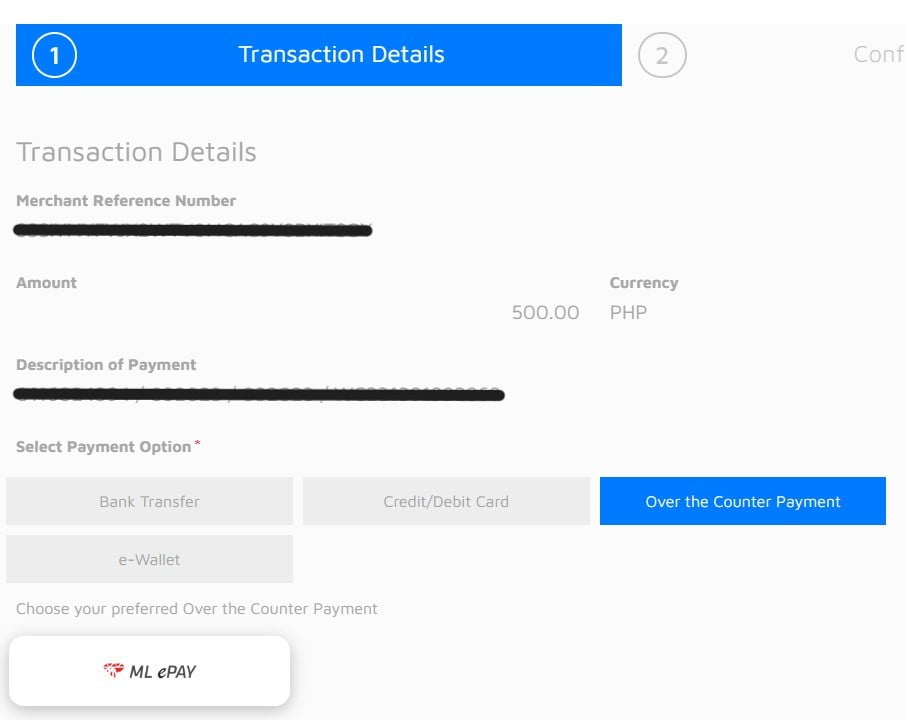Select the e-Wallet payment option
This screenshot has height=720, width=906.
tap(150, 559)
